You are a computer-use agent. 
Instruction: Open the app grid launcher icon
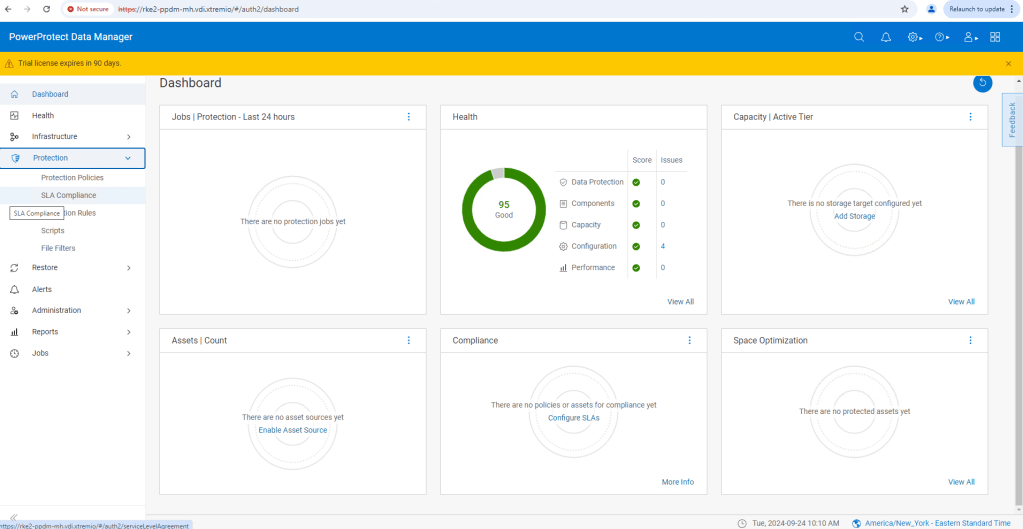point(995,37)
